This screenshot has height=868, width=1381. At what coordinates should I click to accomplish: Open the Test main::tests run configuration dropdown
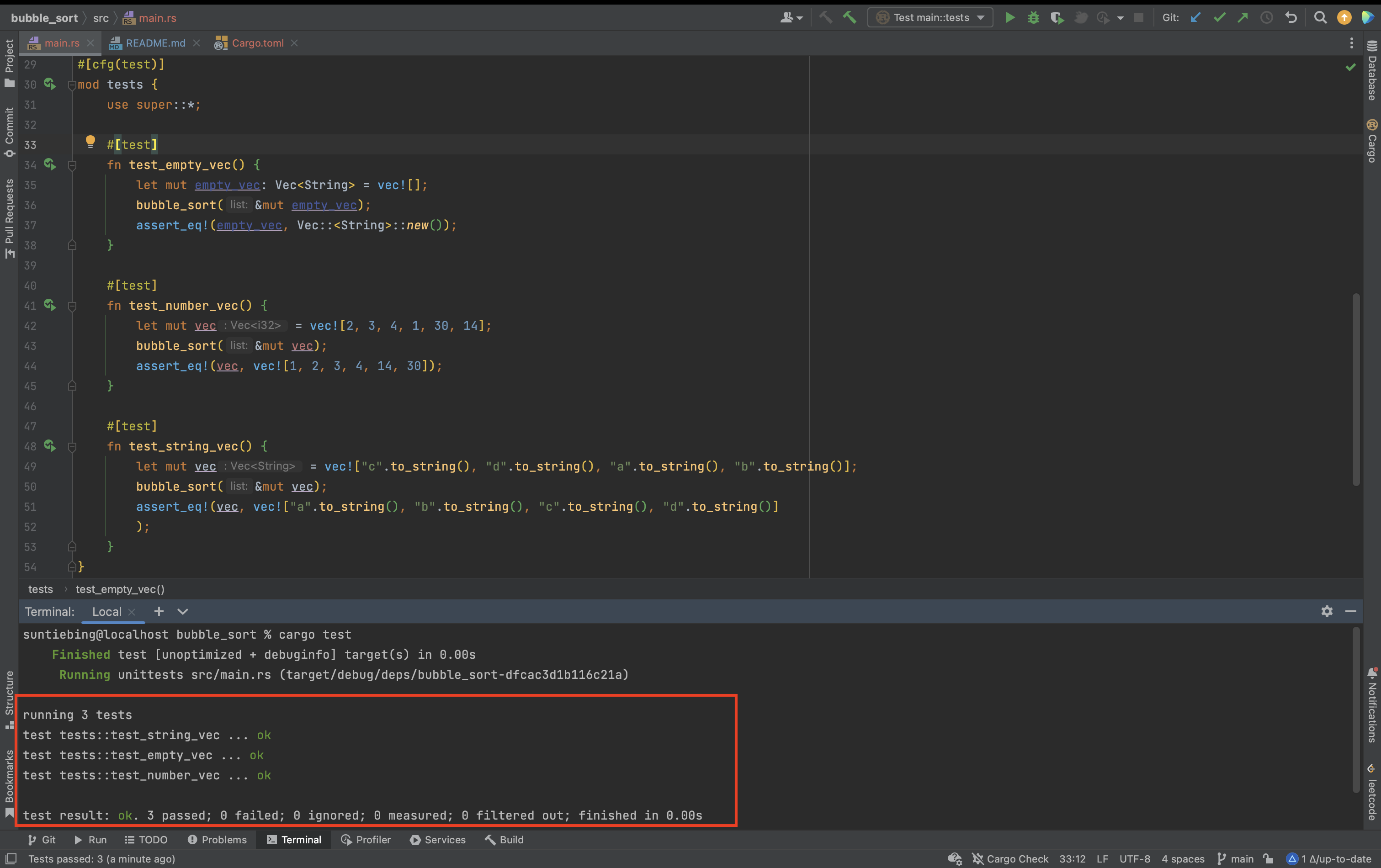930,18
